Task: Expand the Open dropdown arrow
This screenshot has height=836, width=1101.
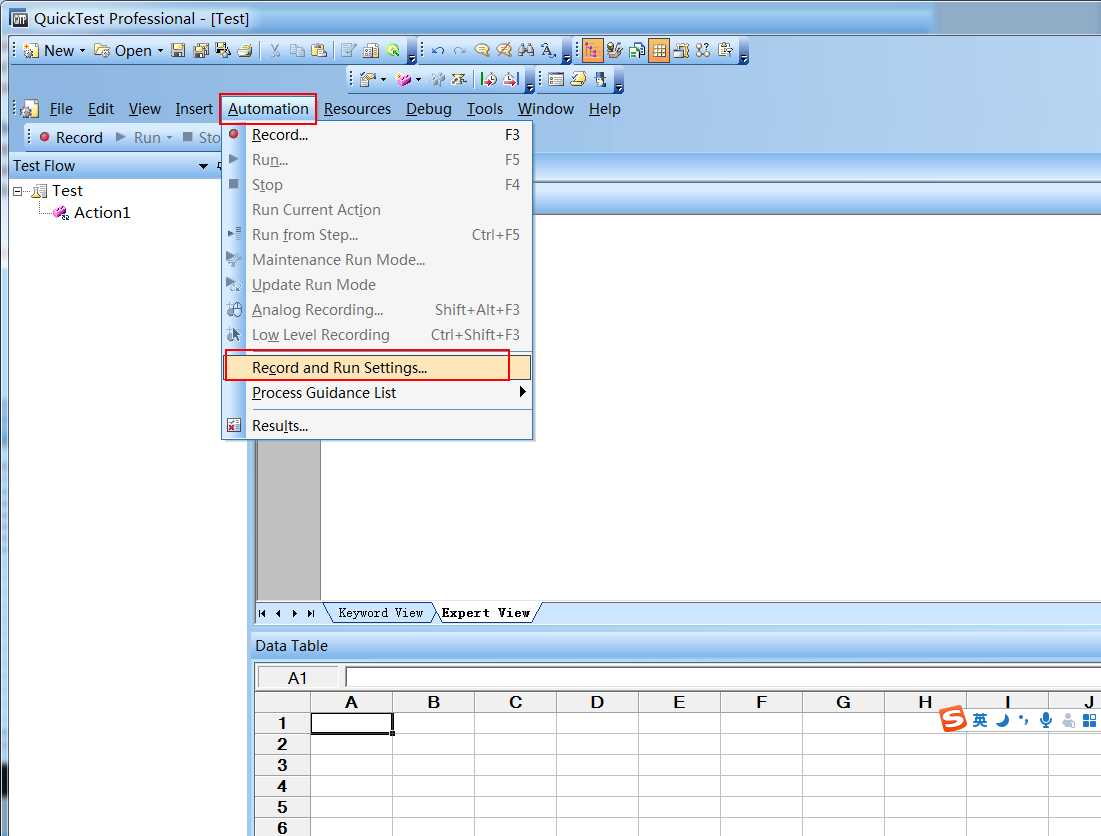Action: tap(160, 51)
